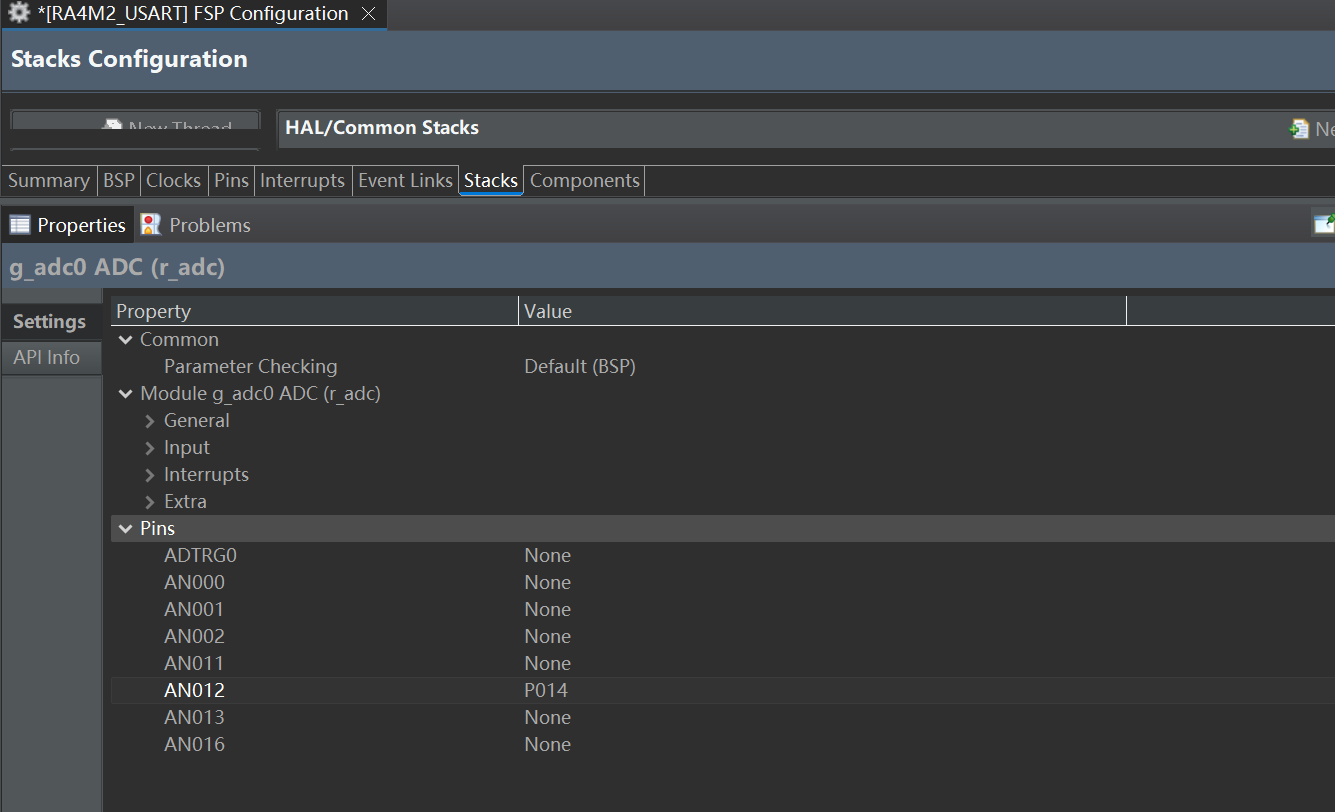Select the AN002 pin row
This screenshot has width=1335, height=812.
[722, 637]
